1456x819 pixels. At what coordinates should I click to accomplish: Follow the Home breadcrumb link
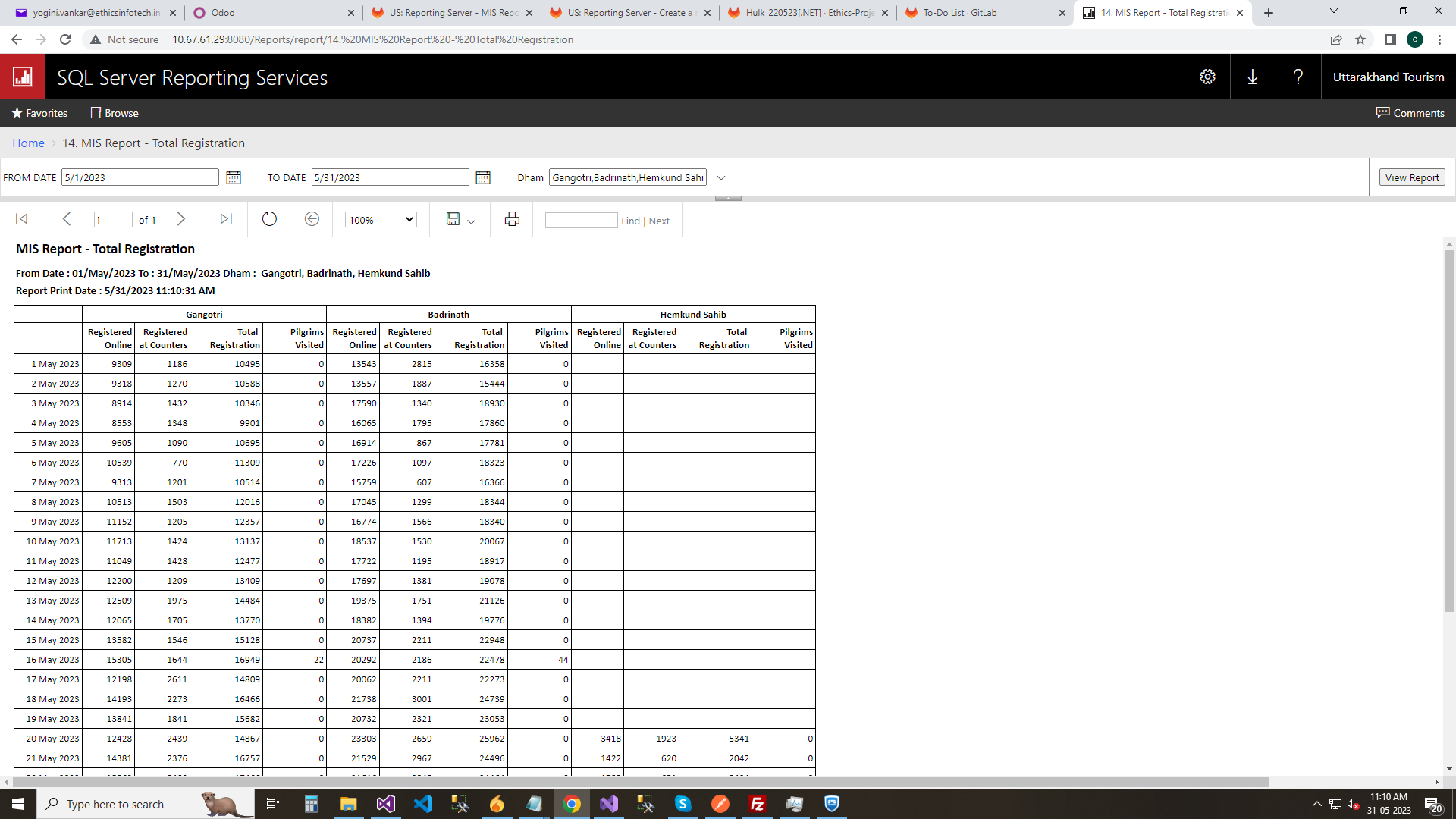[28, 143]
